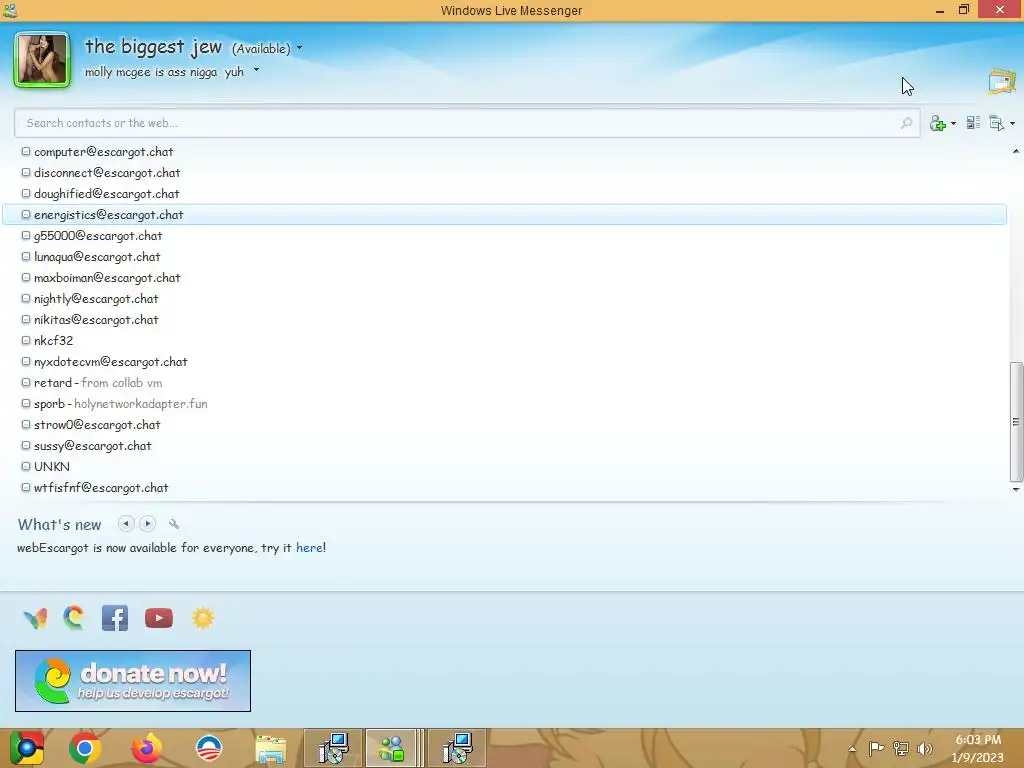Screen dimensions: 1024x768
Task: Open the Obama logo taskbar icon
Action: pos(209,748)
